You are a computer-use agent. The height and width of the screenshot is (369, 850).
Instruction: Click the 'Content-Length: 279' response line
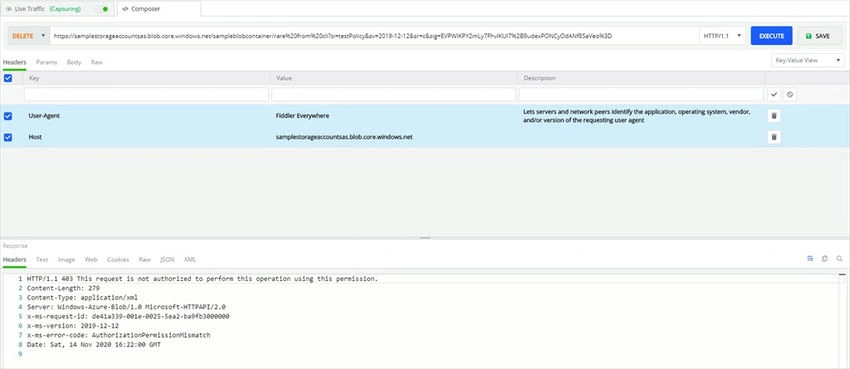point(63,288)
